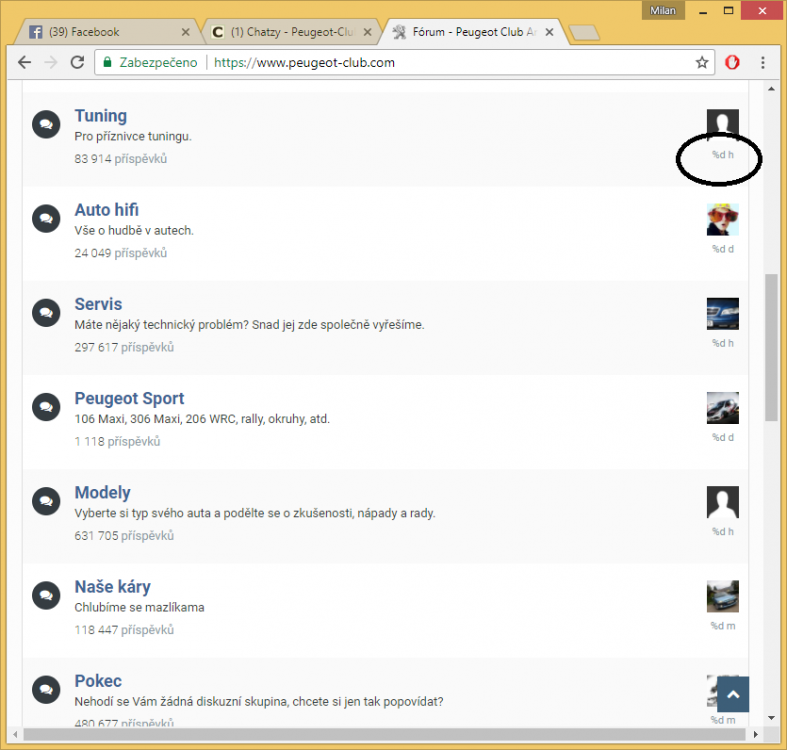Click the '%d d' timestamp in Peugeot Sport row

(723, 437)
